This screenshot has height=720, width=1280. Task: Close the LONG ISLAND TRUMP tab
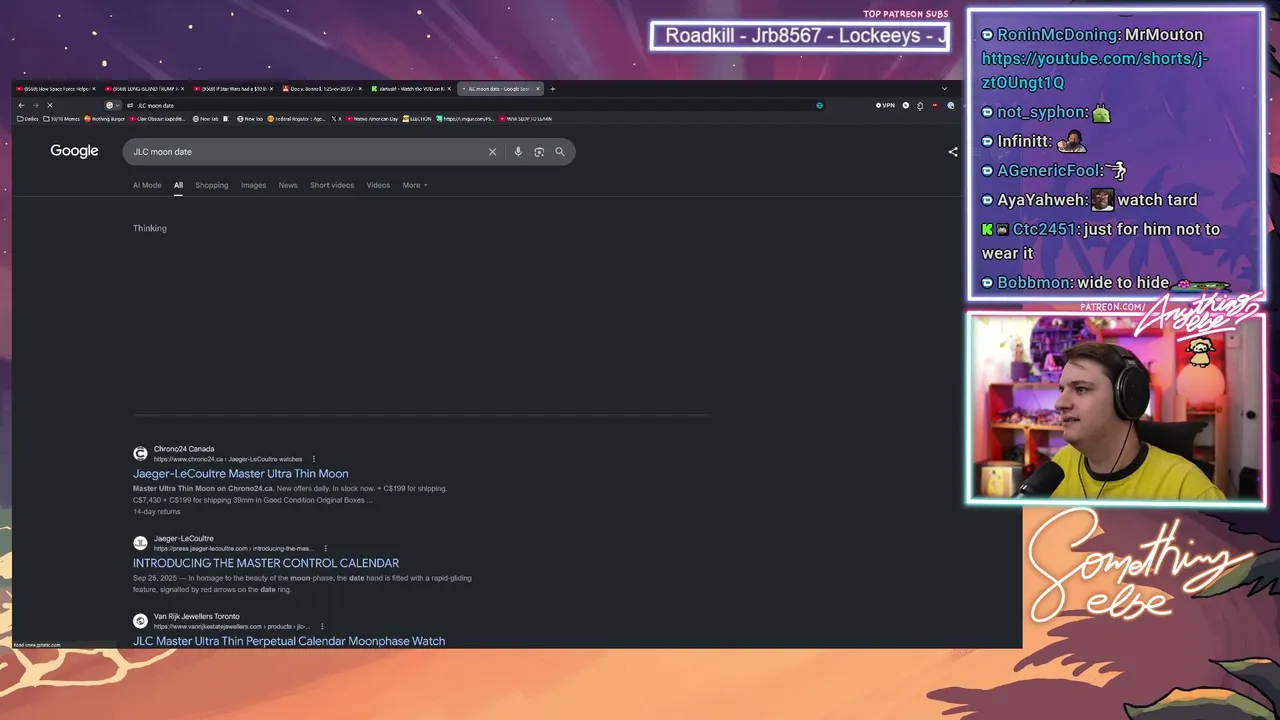(182, 89)
